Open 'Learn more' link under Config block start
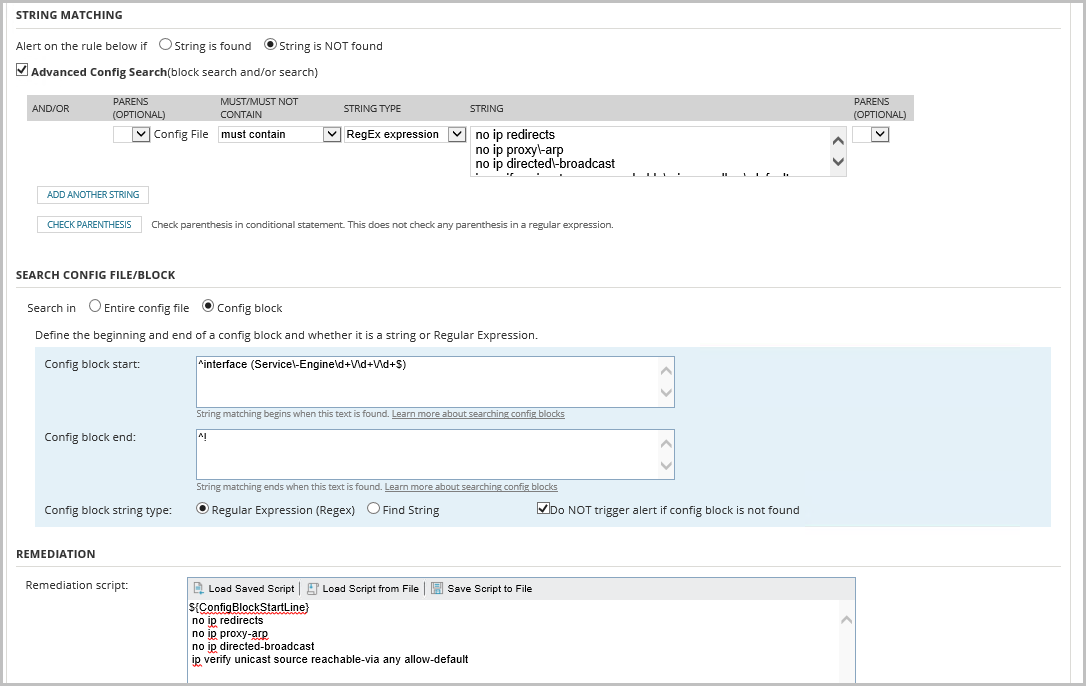The image size is (1086, 686). 478,414
